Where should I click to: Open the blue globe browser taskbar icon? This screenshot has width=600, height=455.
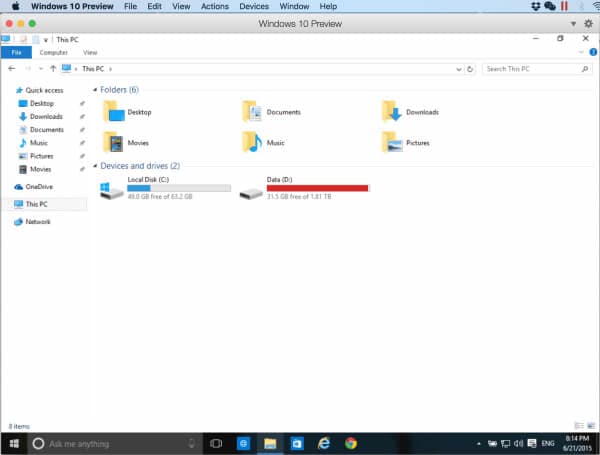243,444
